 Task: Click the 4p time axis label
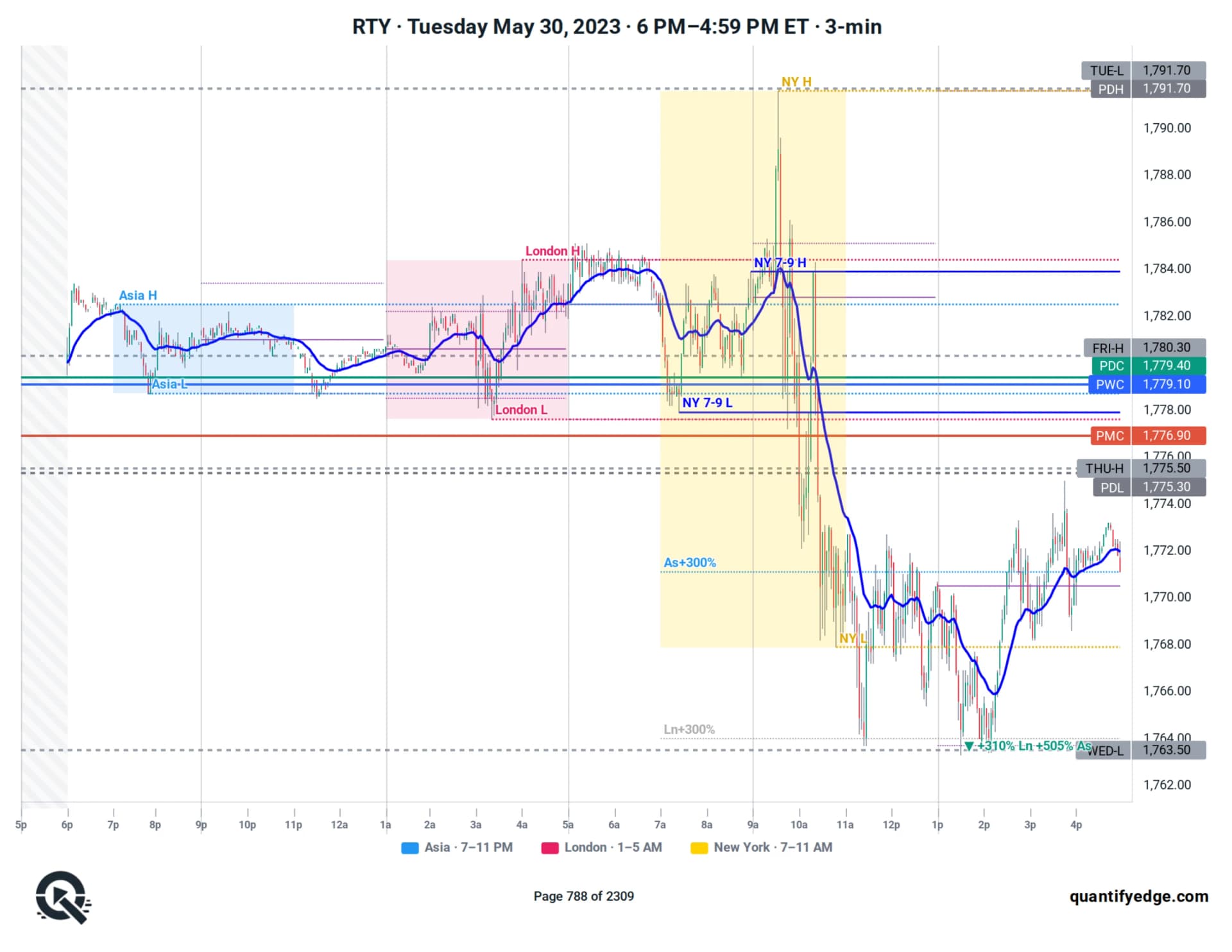tap(1076, 825)
